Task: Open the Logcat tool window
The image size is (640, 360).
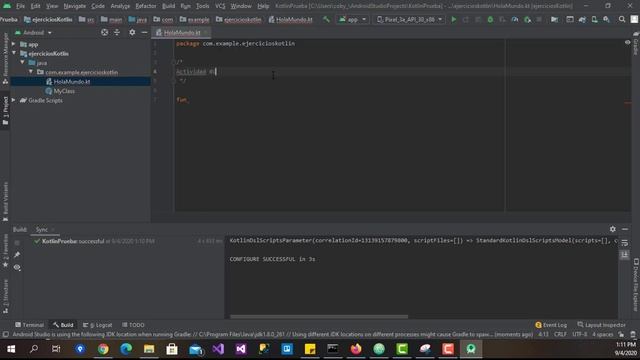Action: point(98,325)
